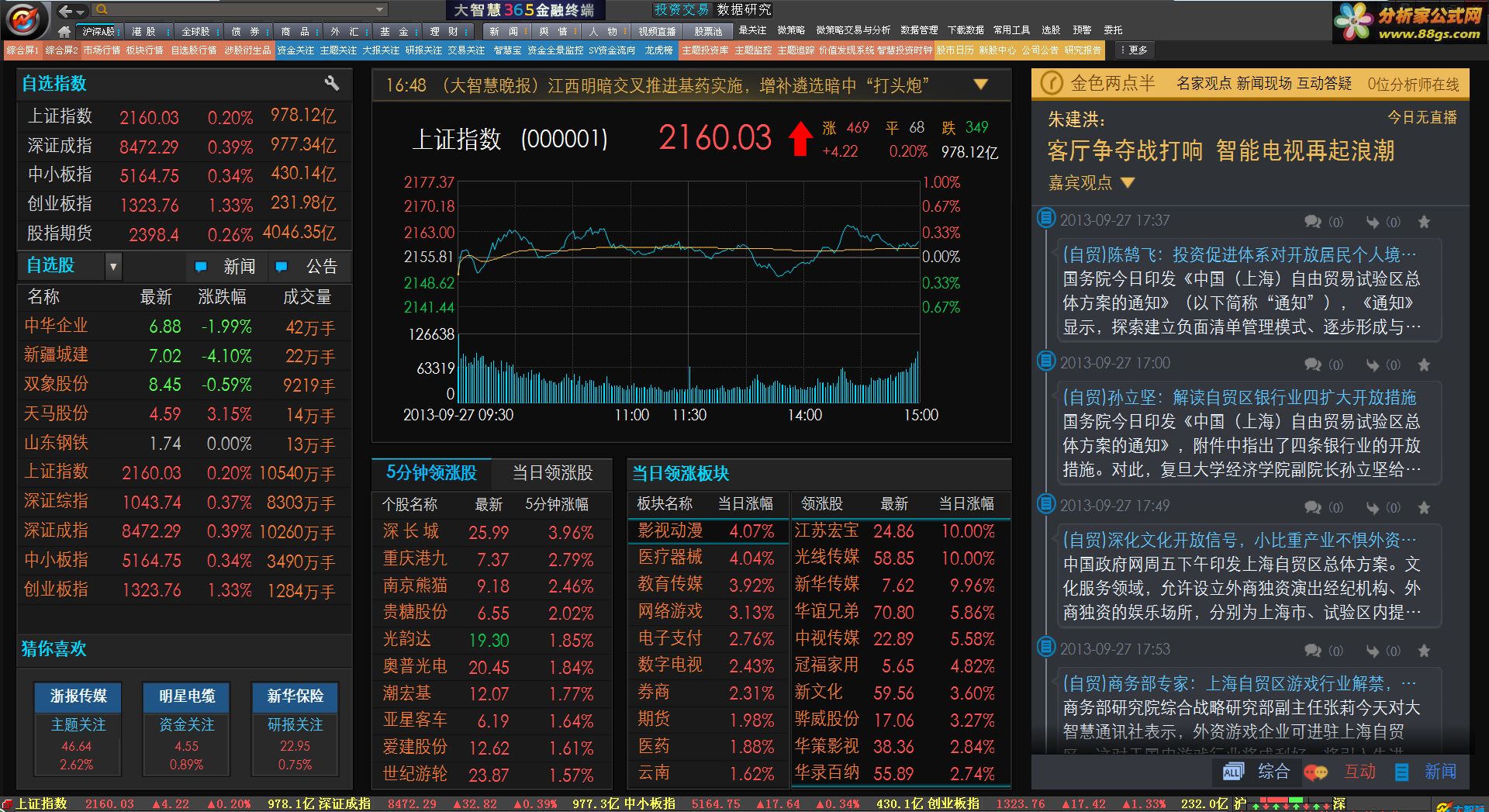Screen dimensions: 1489x812
Task: Click the 新闻 blue list icon at bottom
Action: [x=1402, y=772]
